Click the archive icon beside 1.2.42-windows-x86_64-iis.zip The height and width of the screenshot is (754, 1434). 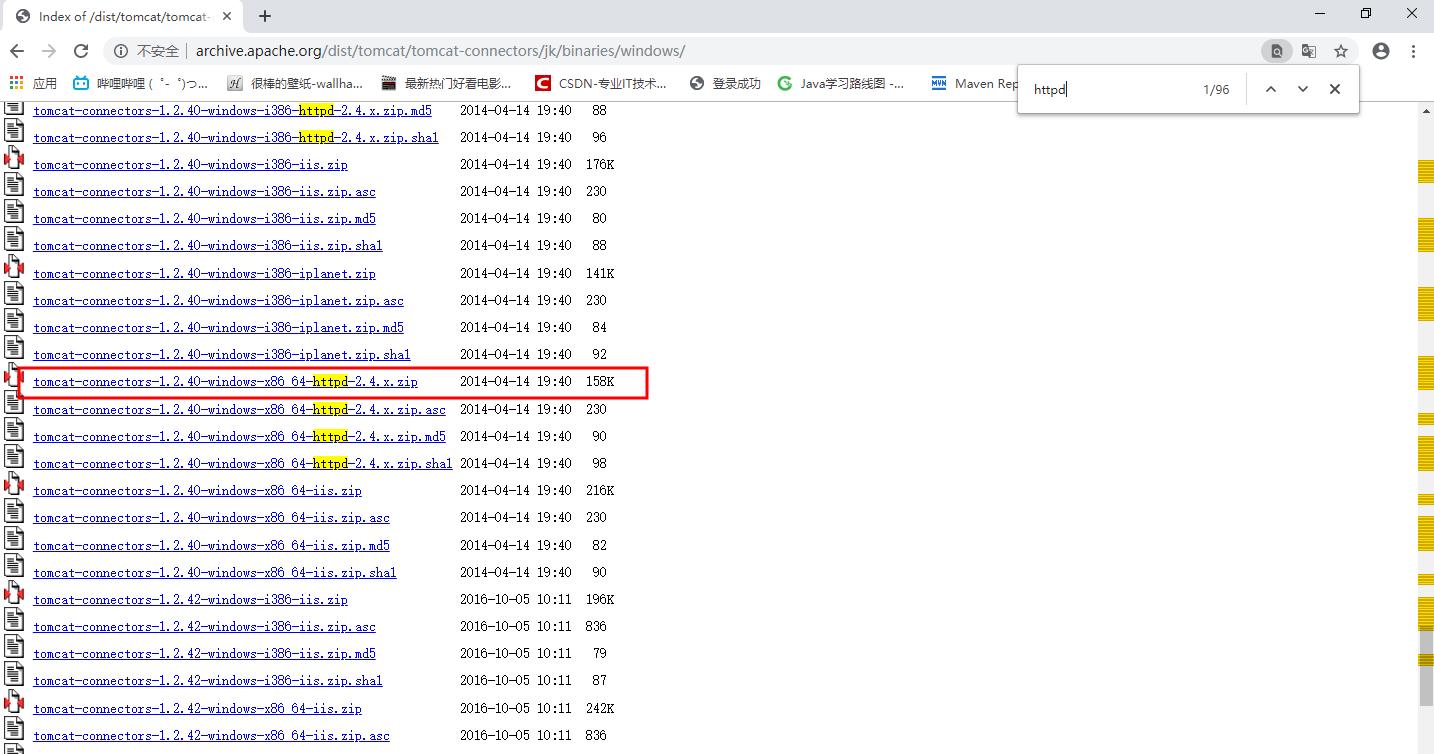[14, 702]
